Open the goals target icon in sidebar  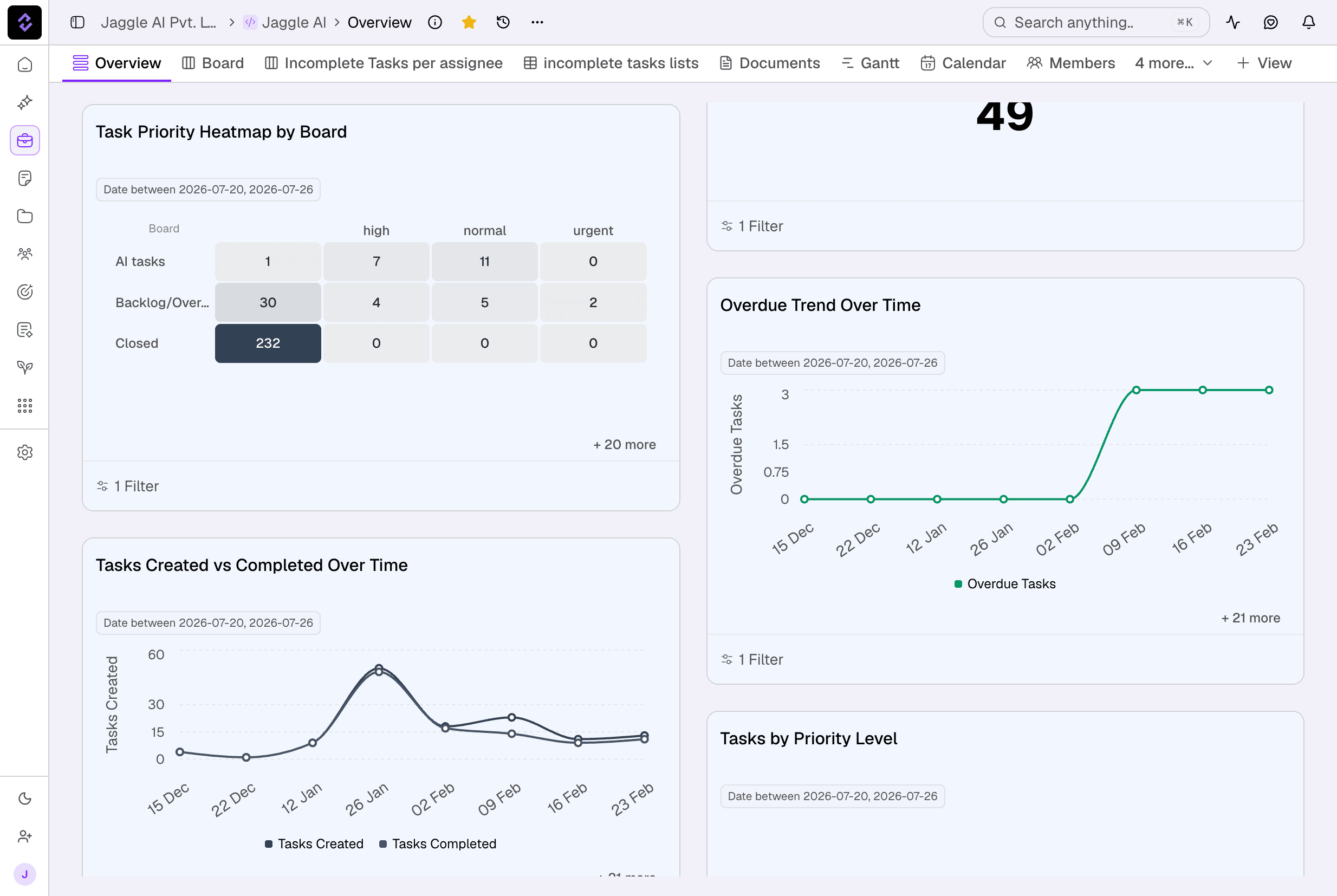(24, 292)
